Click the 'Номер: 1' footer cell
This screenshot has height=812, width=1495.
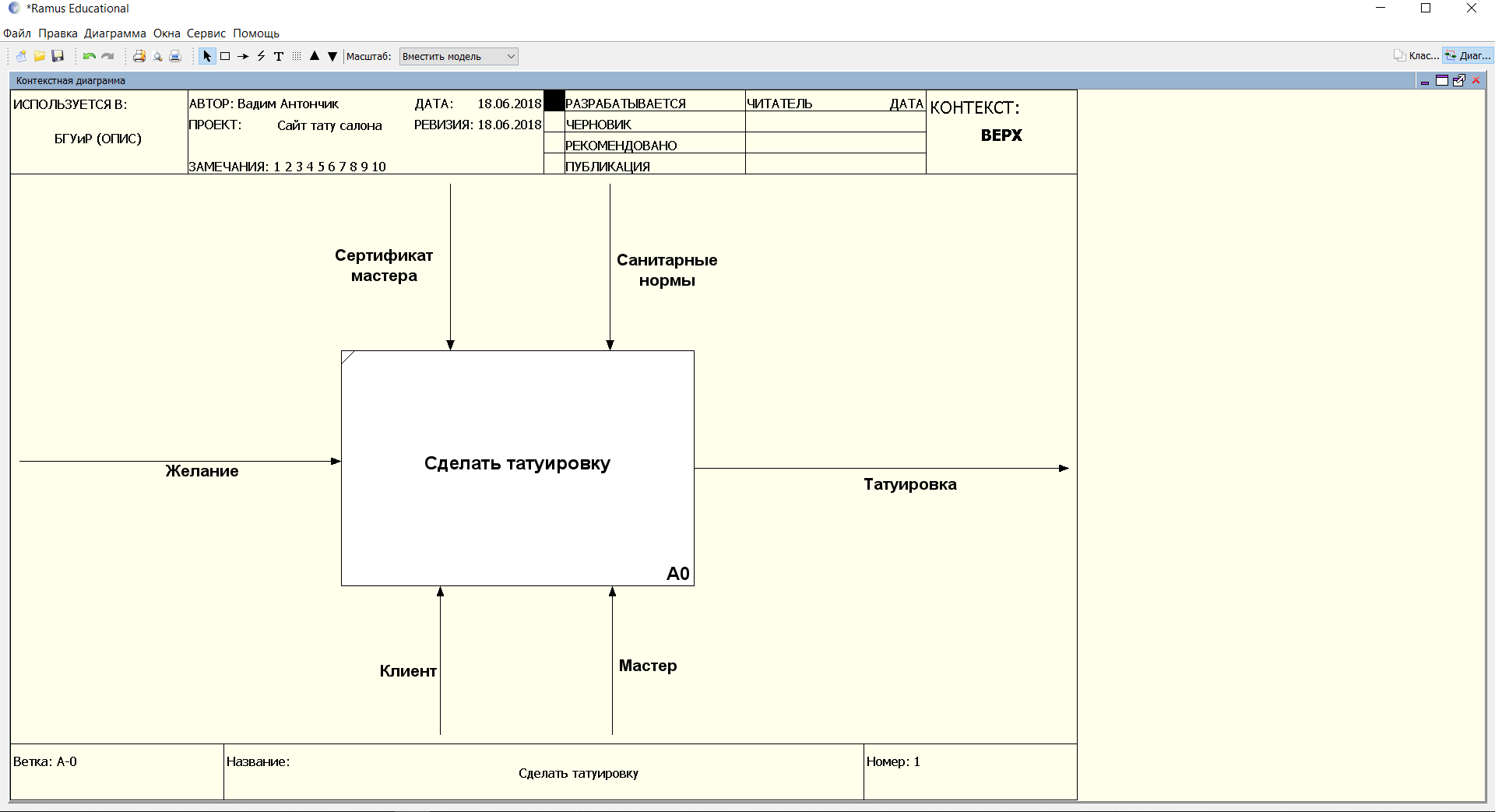(x=970, y=772)
